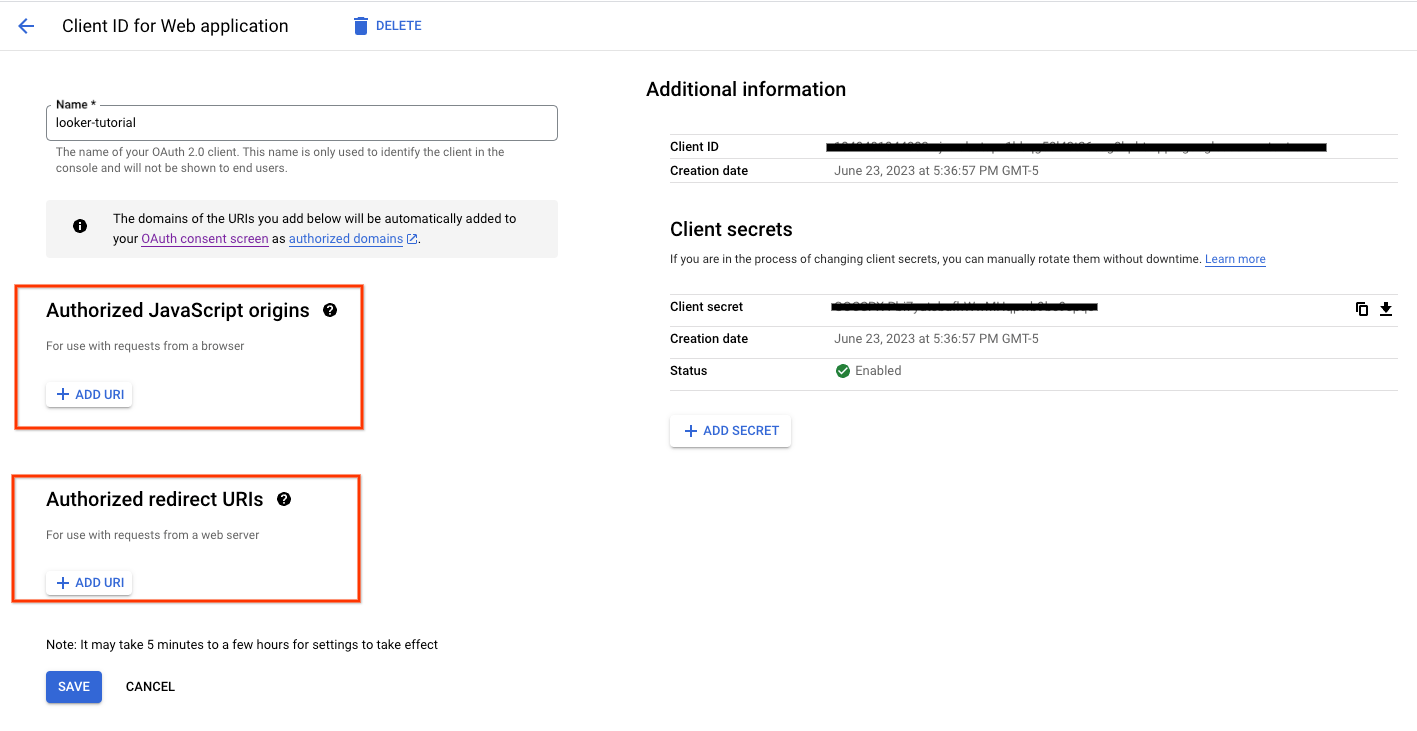
Task: Cancel editing the client
Action: [149, 686]
